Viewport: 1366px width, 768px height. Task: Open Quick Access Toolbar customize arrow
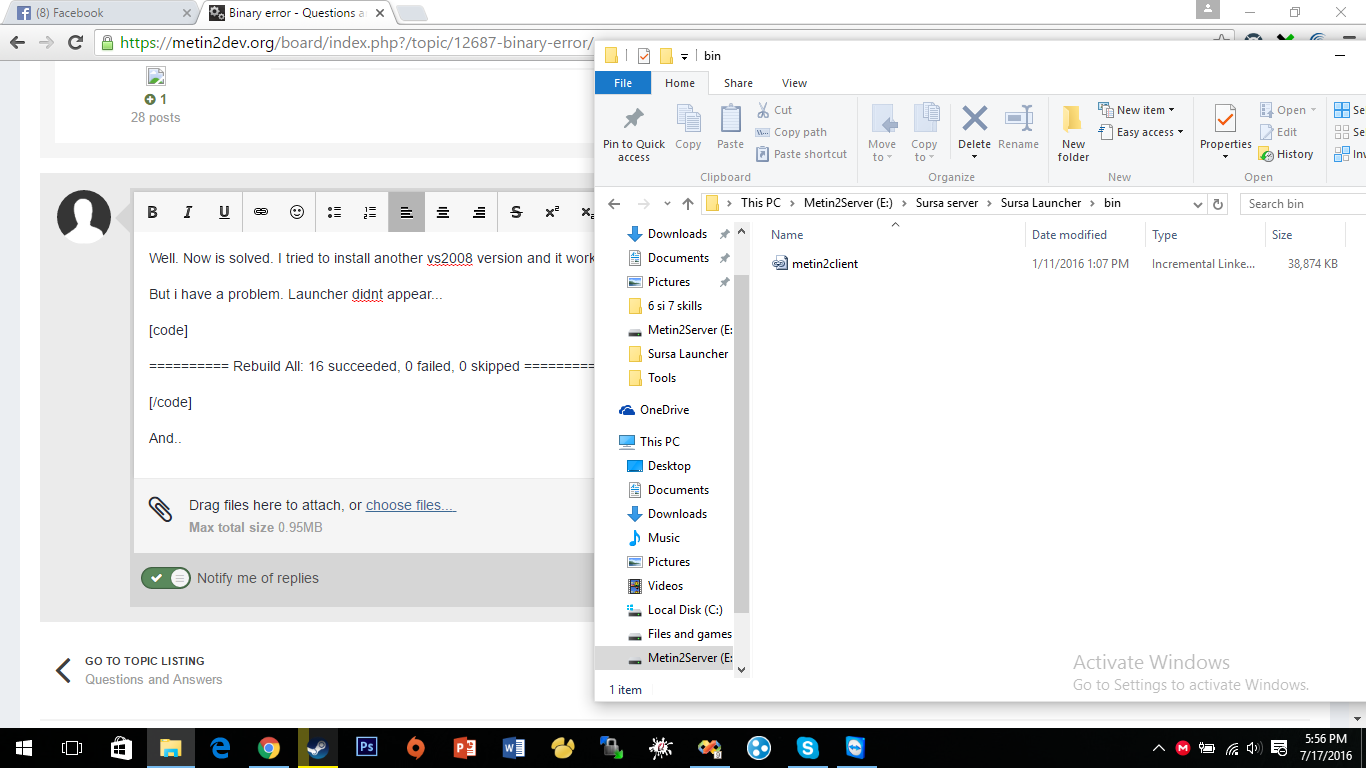tap(685, 57)
